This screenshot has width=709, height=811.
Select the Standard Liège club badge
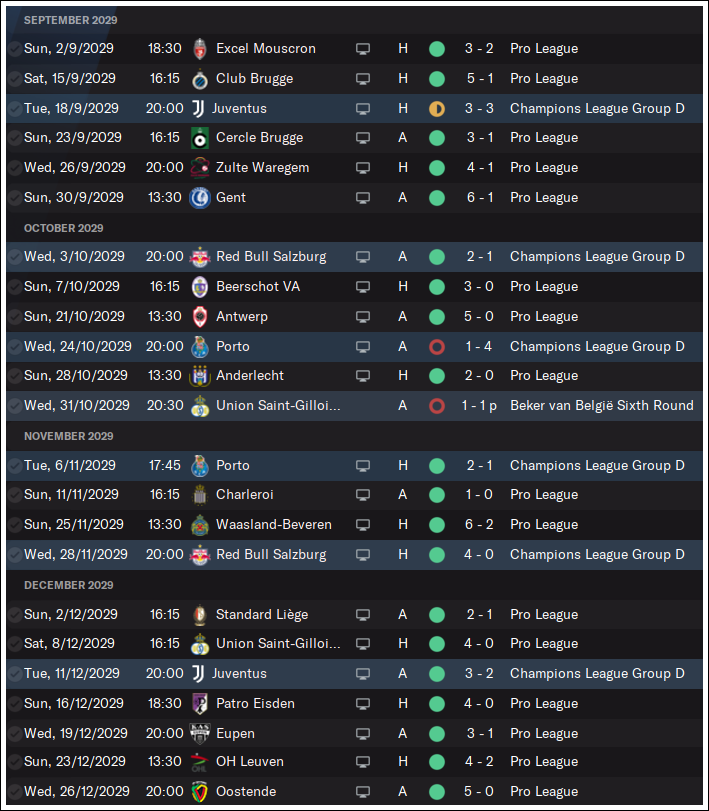pos(200,614)
